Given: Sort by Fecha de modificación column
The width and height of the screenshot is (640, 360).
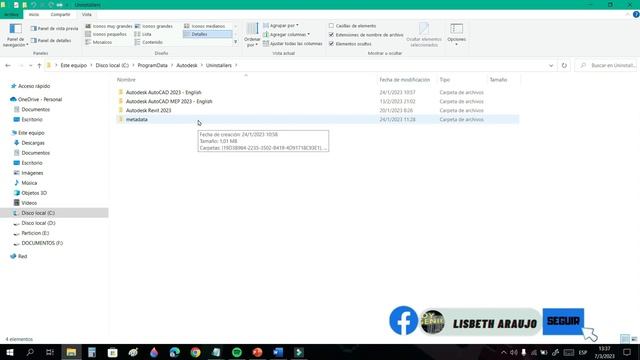Looking at the screenshot, I should [x=404, y=80].
